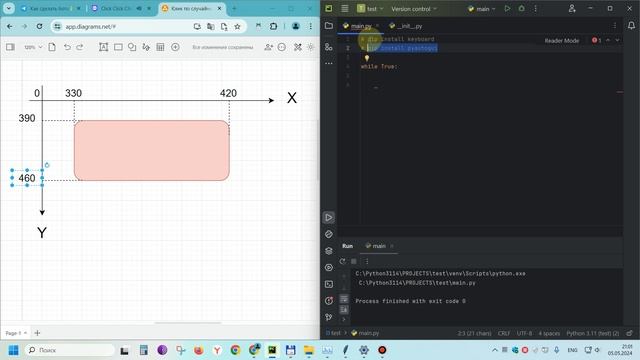Open the Project folder tool window
The image size is (640, 360).
(329, 26)
